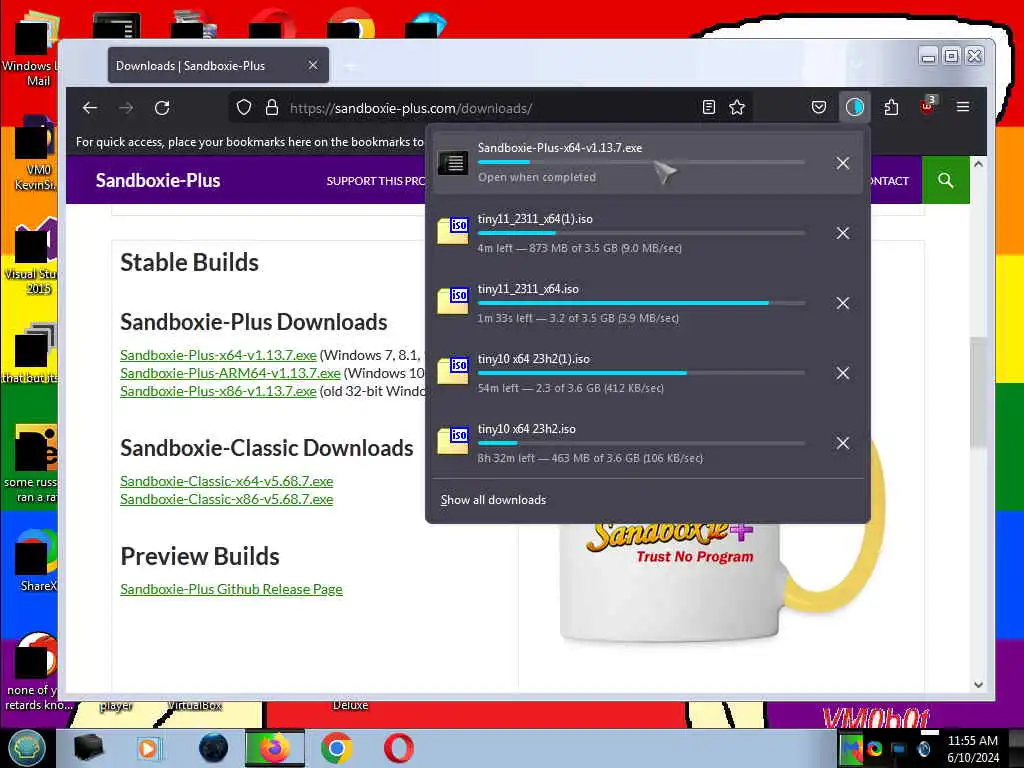Open the uBlock extension icon with badge
Viewport: 1024px width, 768px height.
pyautogui.click(x=927, y=106)
